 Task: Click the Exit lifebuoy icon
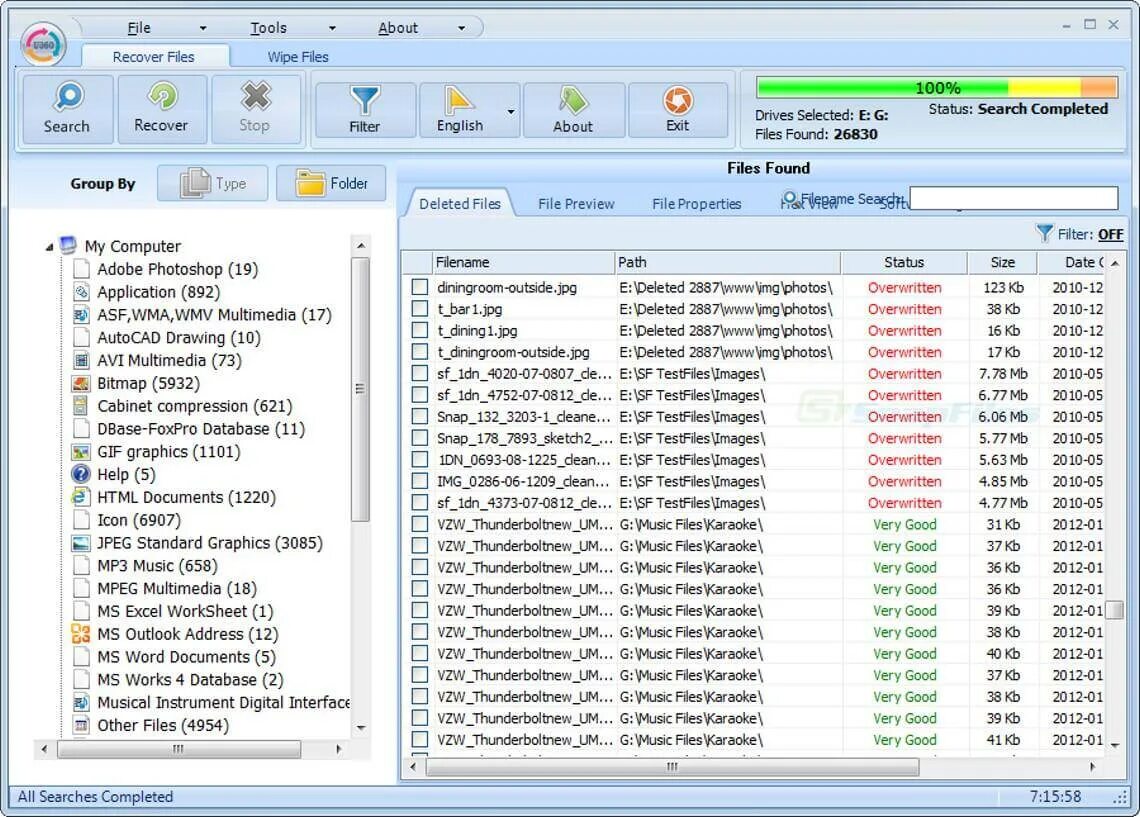(678, 101)
